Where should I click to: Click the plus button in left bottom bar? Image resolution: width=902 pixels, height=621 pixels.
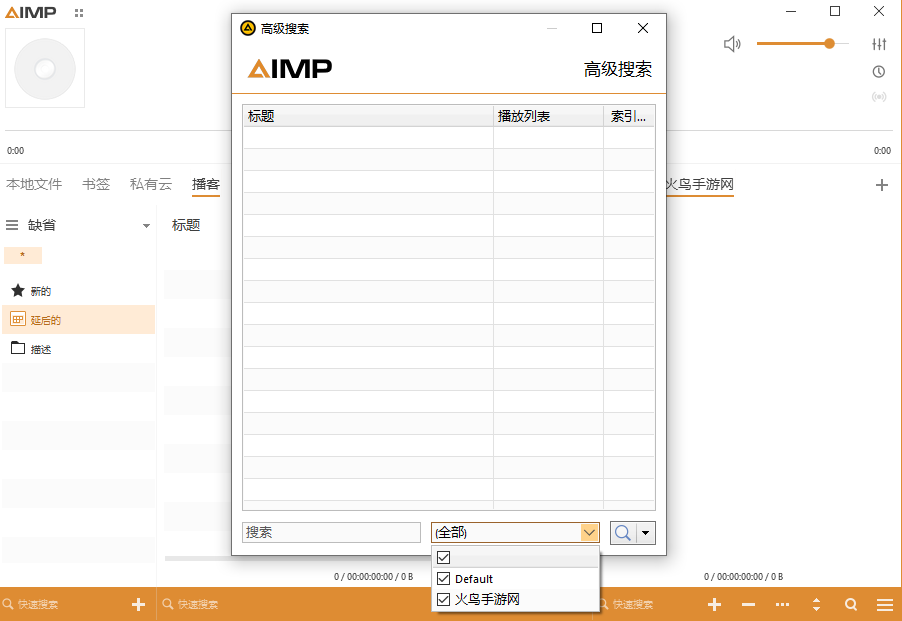(x=138, y=604)
